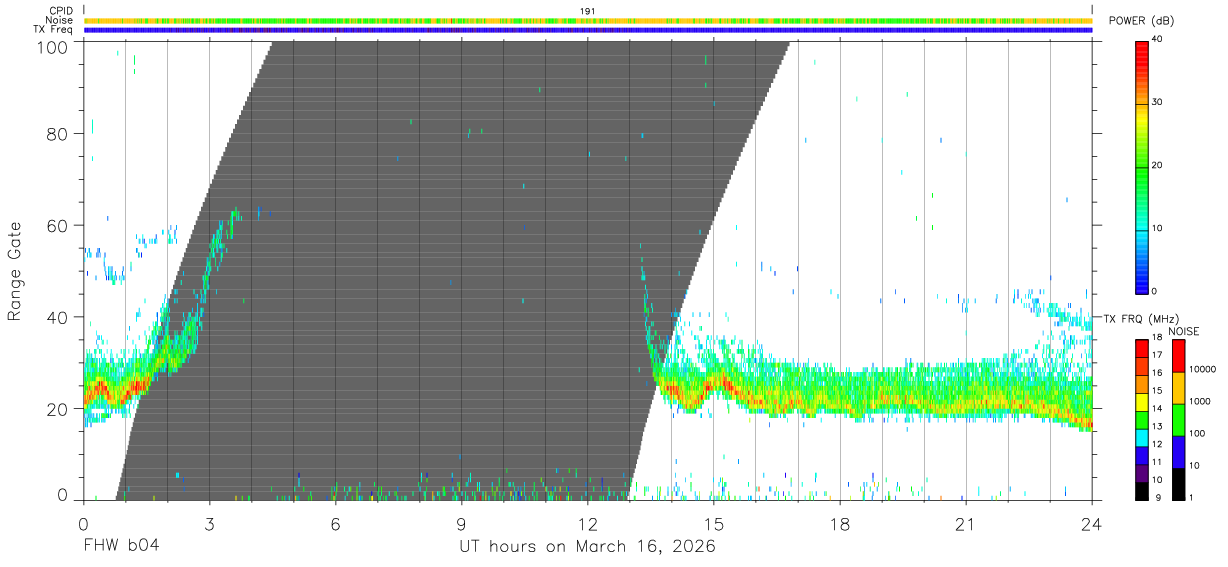
Task: Click the yellow-green Noise status bar
Action: coord(588,20)
